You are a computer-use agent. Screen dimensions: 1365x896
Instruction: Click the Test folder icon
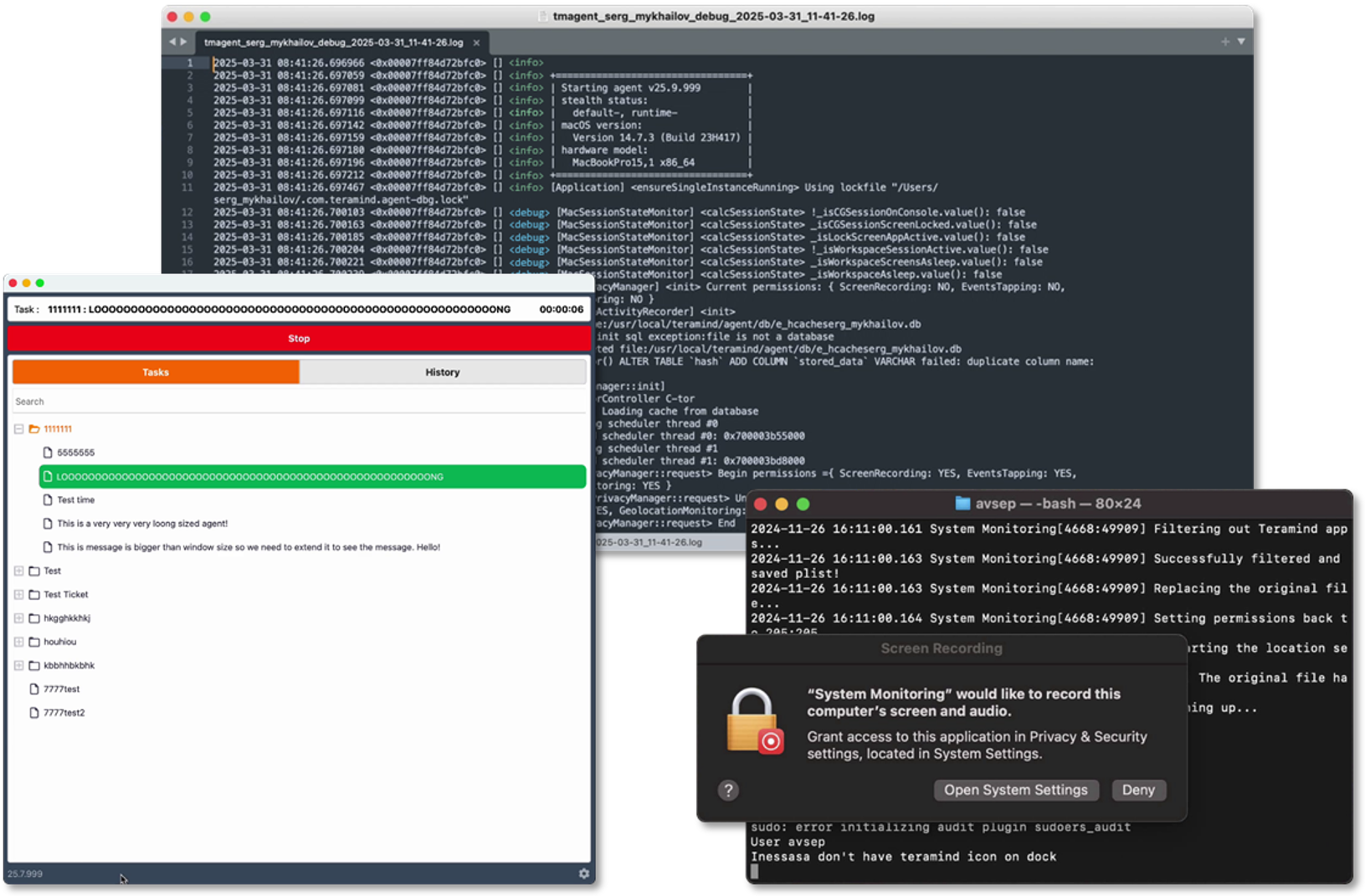tap(34, 571)
